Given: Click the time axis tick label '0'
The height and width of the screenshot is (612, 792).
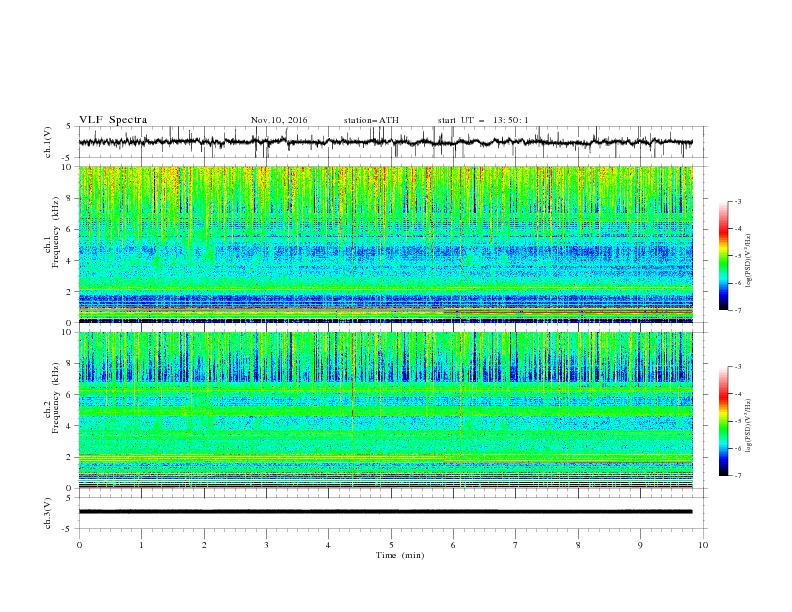Looking at the screenshot, I should pyautogui.click(x=79, y=545).
